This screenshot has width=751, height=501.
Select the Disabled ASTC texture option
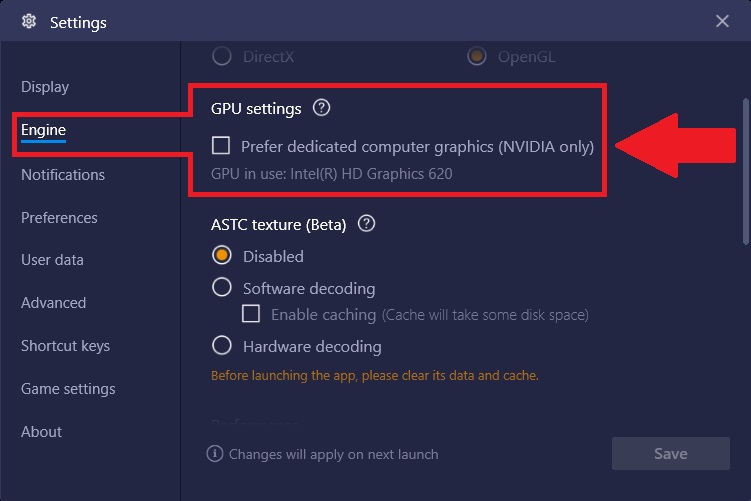pyautogui.click(x=222, y=255)
